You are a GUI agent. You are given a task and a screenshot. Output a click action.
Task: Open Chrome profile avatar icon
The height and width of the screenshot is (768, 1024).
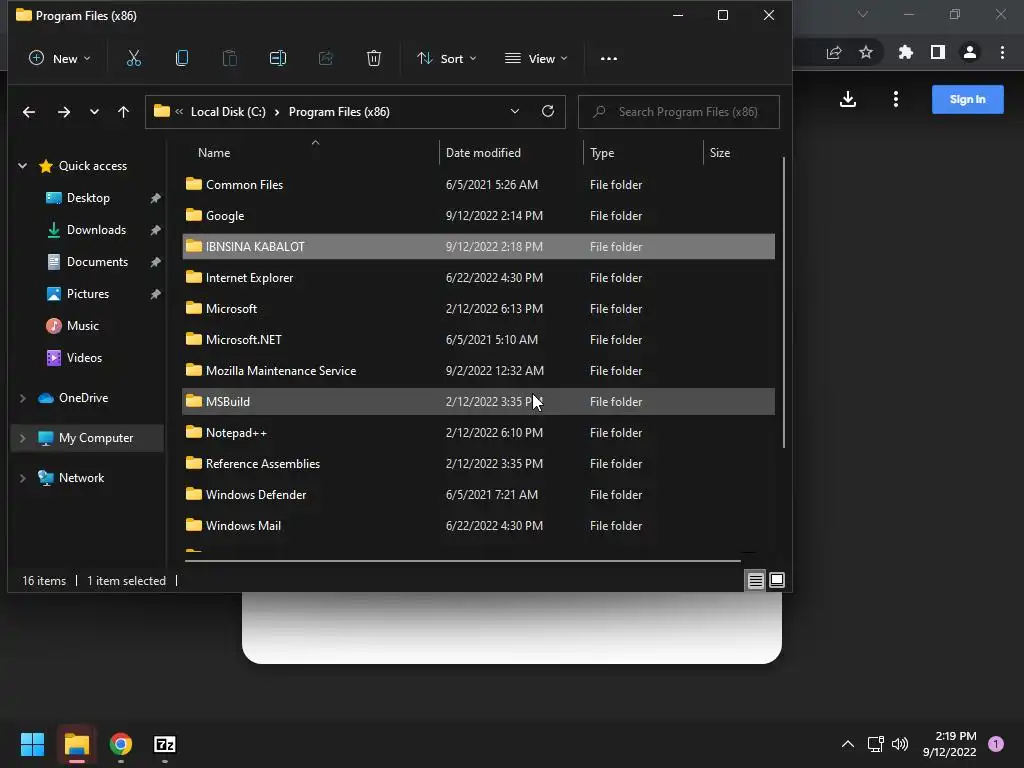(x=970, y=52)
